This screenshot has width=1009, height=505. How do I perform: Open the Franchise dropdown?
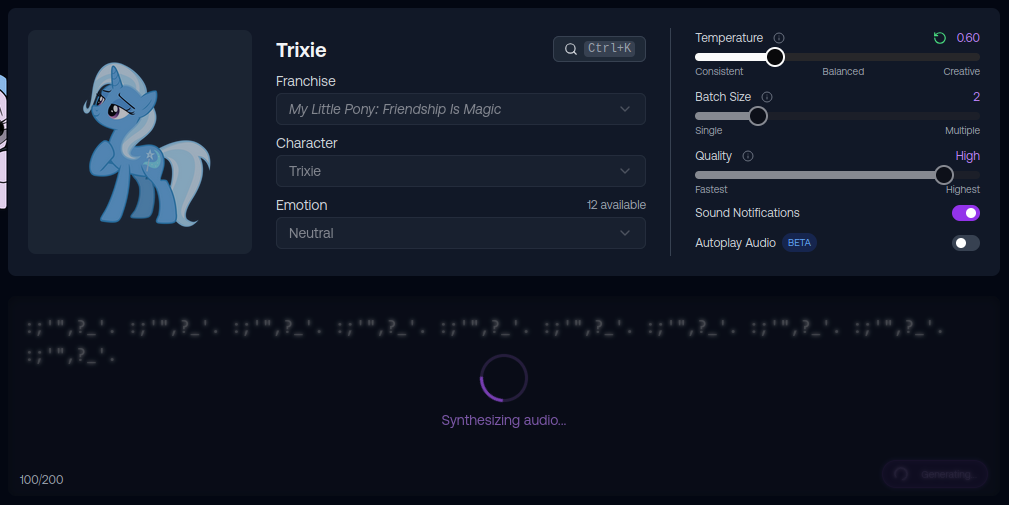pos(461,109)
